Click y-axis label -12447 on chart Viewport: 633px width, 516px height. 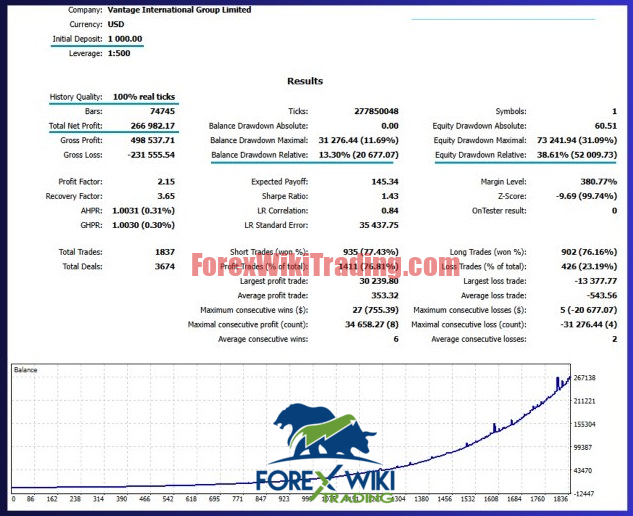click(x=583, y=494)
